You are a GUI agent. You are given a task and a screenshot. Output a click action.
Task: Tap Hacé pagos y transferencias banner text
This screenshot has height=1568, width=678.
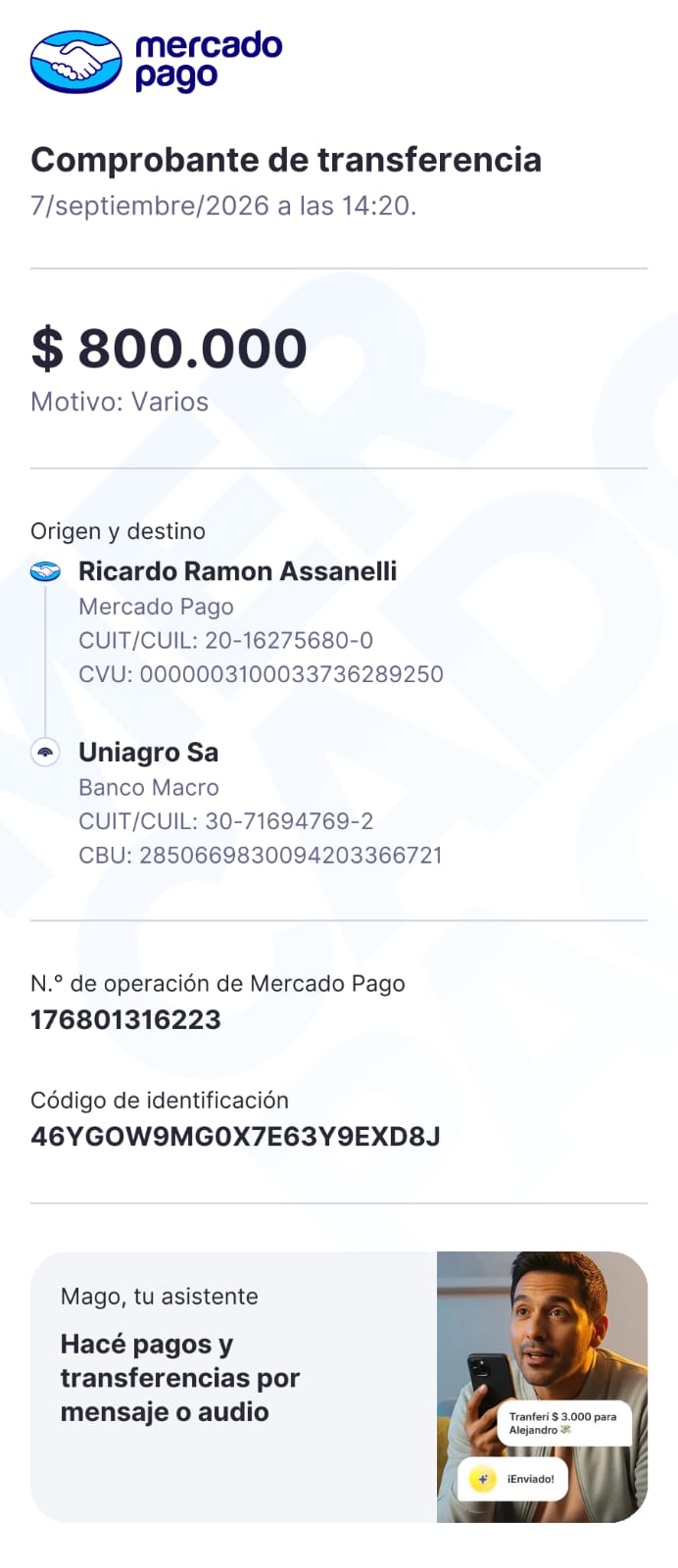pyautogui.click(x=180, y=1378)
